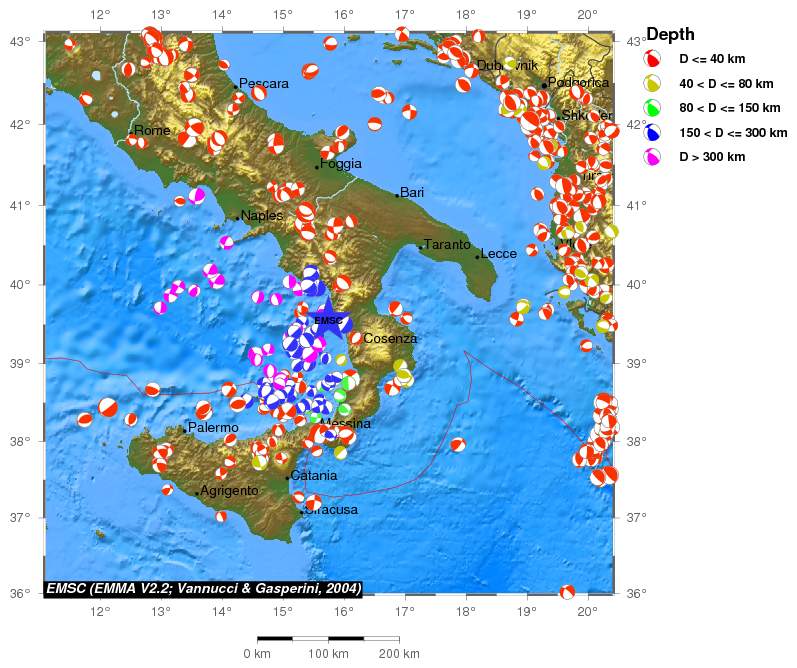Click the blue beachball legend icon for 150 < D <= 300 km
Viewport: 797px width, 668px height.
[652, 132]
